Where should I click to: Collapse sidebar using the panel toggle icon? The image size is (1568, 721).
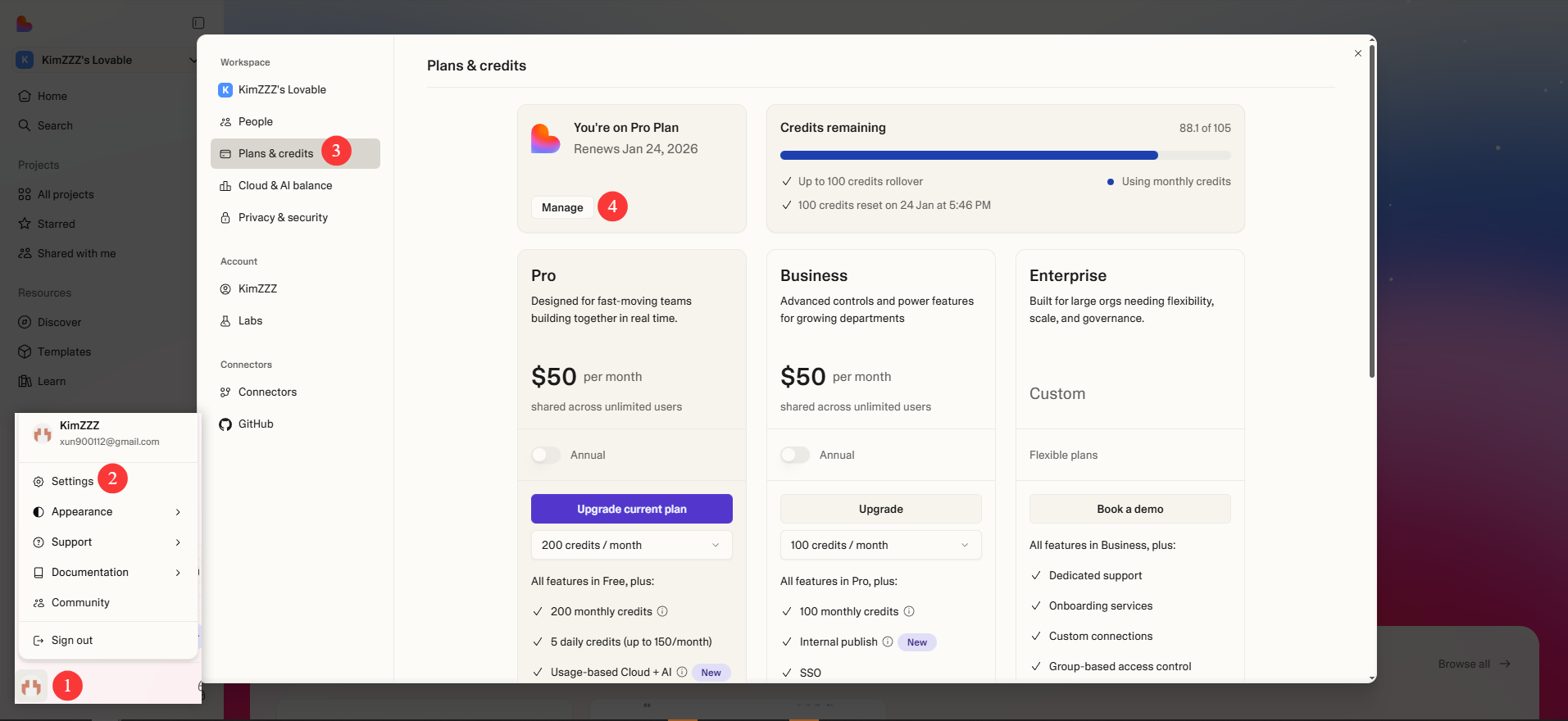point(198,23)
